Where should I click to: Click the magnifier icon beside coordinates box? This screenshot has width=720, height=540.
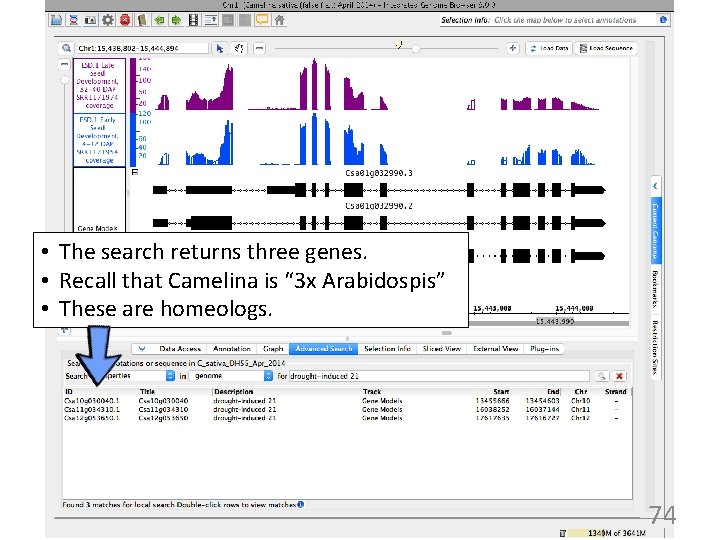click(x=67, y=48)
